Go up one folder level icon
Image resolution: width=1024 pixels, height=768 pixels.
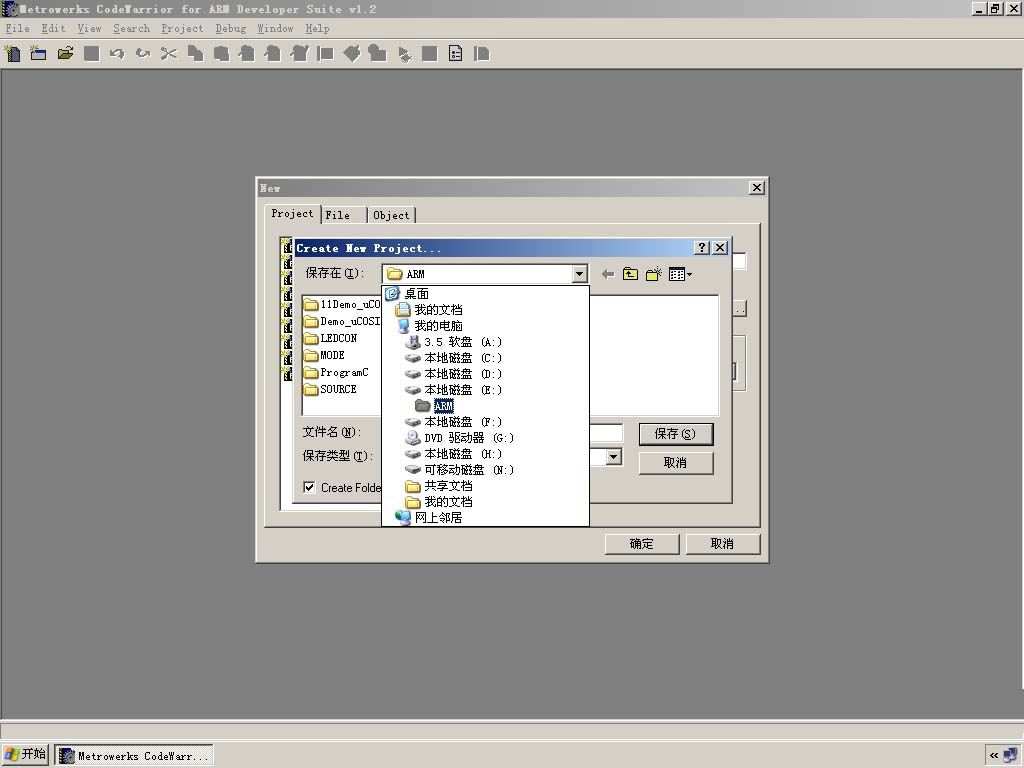pyautogui.click(x=630, y=274)
